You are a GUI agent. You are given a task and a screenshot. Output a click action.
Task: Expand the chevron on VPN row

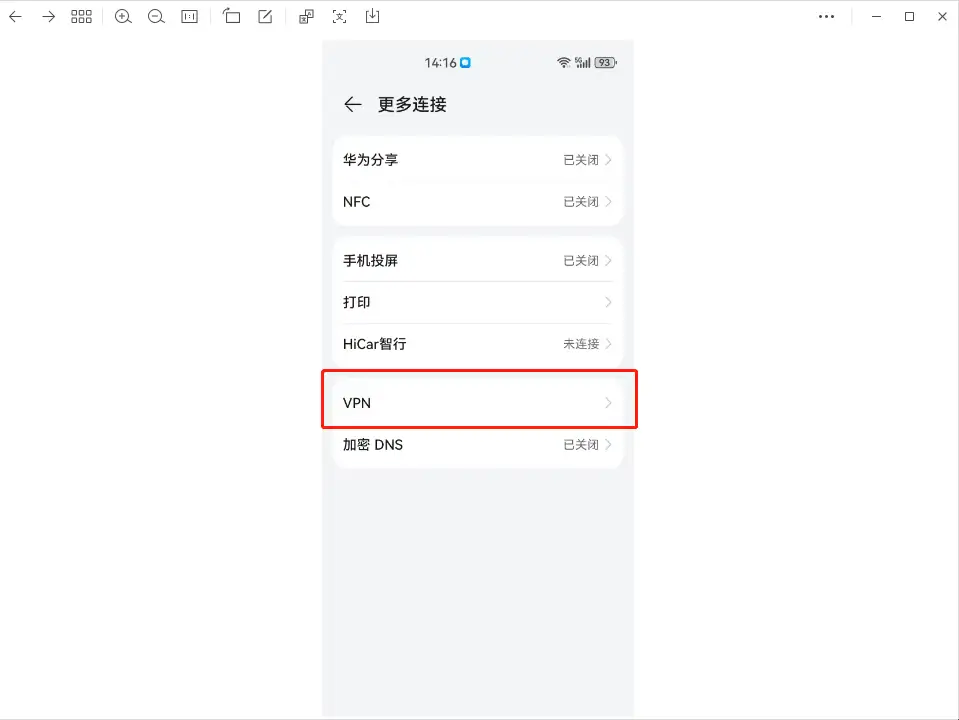pyautogui.click(x=608, y=403)
